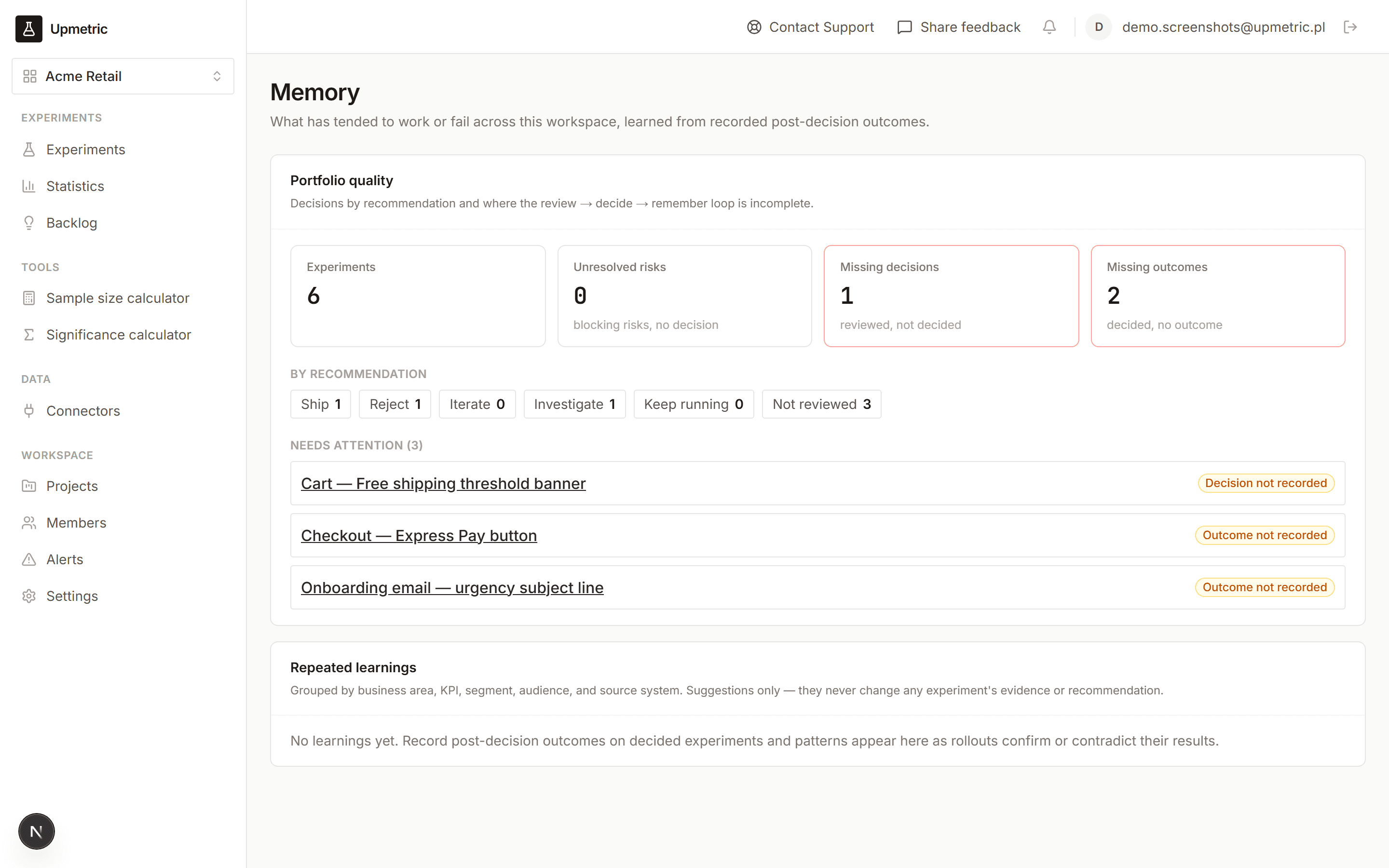Open Checkout — Express Pay button experiment
The width and height of the screenshot is (1389, 868).
pos(419,536)
